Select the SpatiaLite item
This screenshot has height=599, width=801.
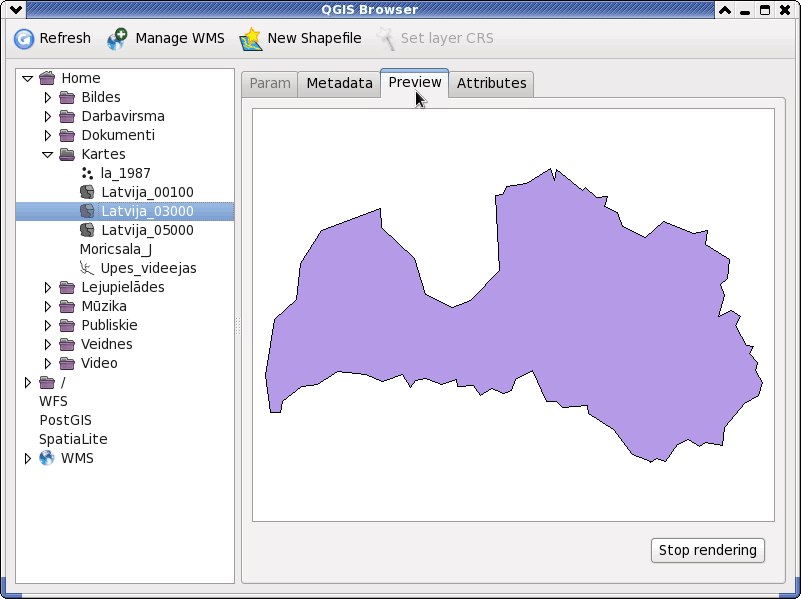pyautogui.click(x=73, y=439)
